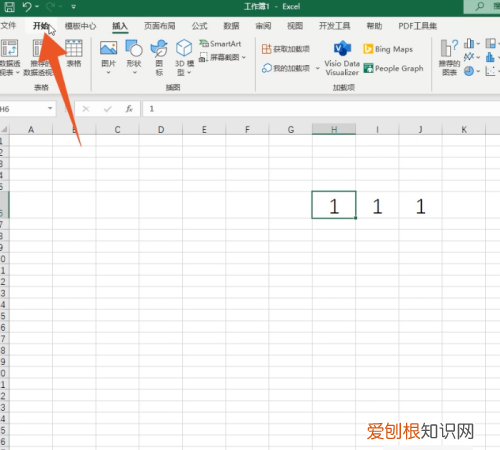Insert a SmartArt graphic
500x450 pixels.
[x=220, y=44]
